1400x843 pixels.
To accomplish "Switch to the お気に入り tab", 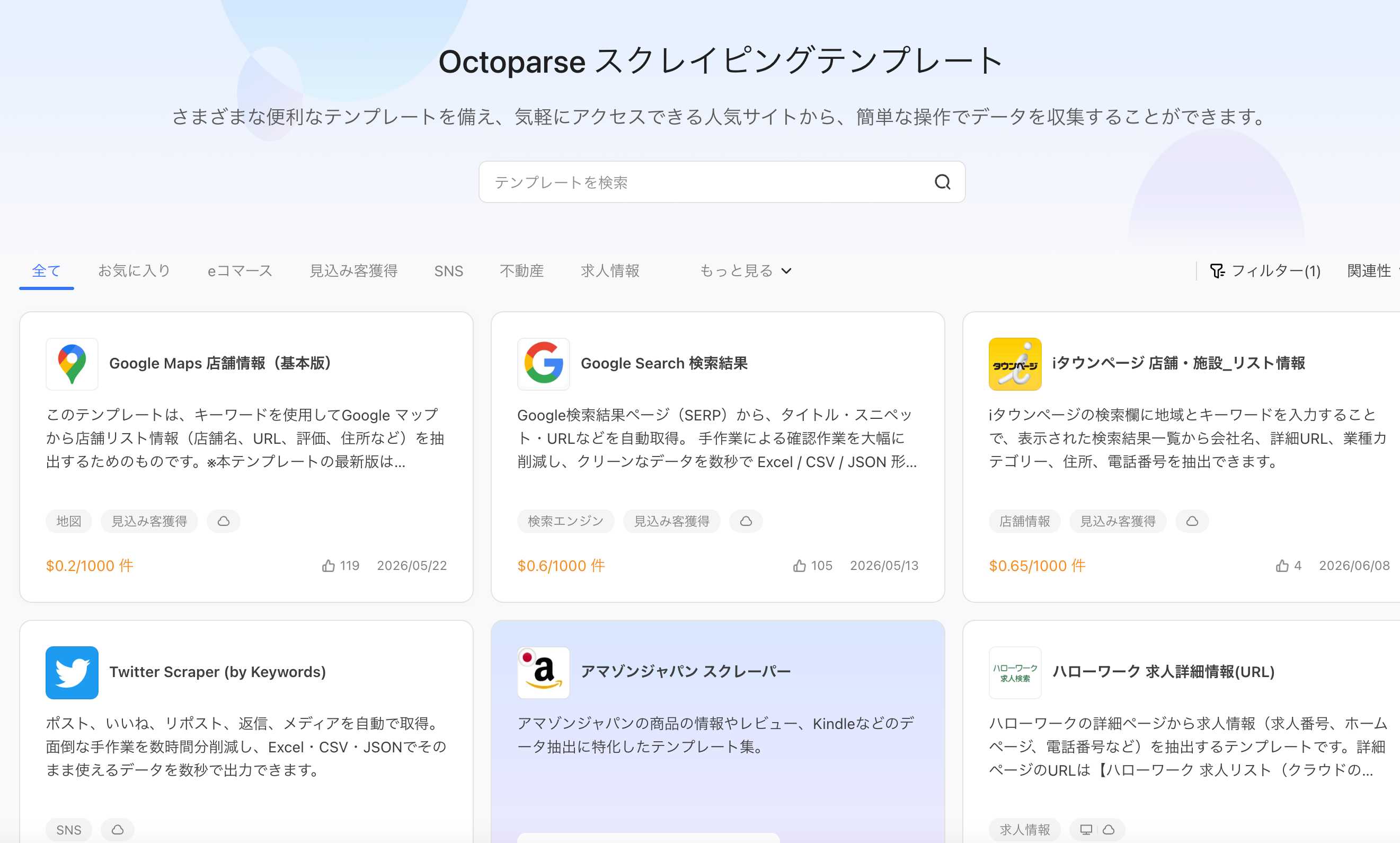I will [x=135, y=271].
